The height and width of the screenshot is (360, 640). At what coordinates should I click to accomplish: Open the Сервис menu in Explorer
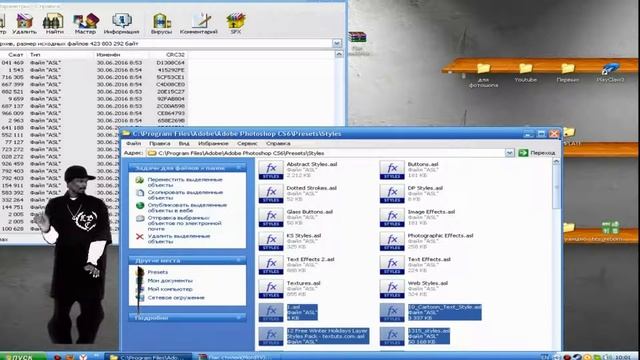pyautogui.click(x=247, y=143)
